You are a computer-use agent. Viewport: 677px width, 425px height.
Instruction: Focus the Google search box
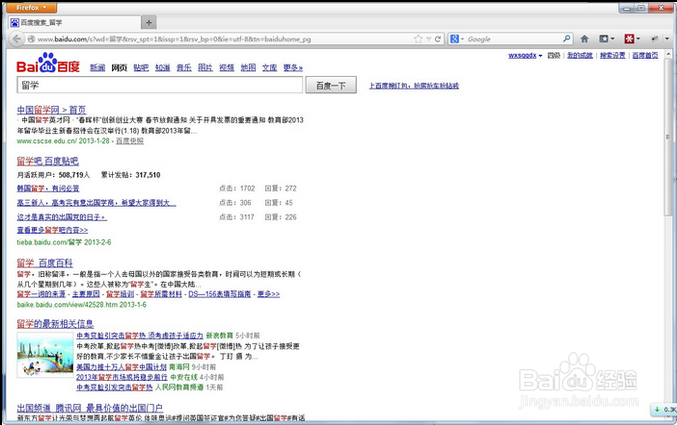click(514, 39)
